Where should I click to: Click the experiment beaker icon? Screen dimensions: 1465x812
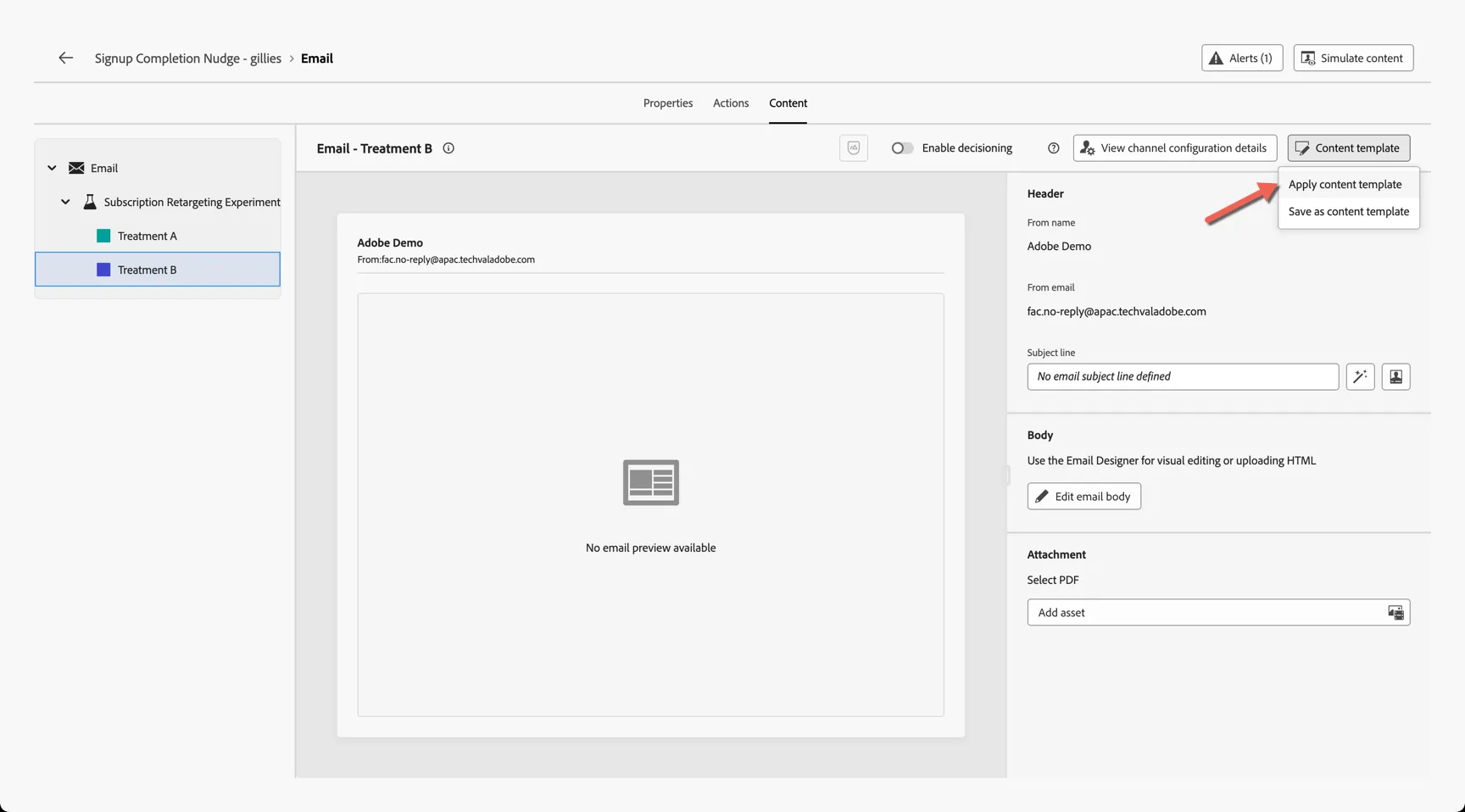pos(90,202)
